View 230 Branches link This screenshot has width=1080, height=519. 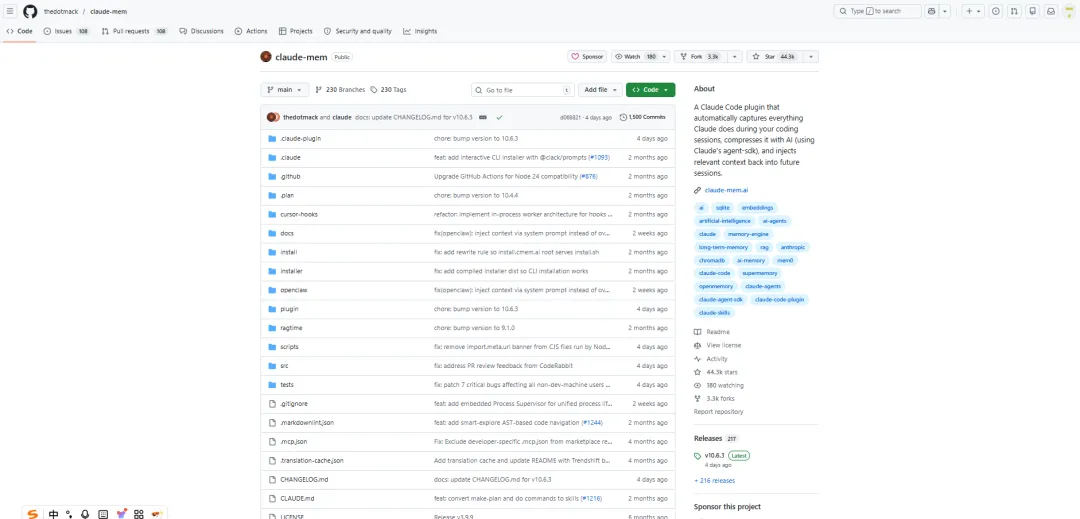(340, 89)
